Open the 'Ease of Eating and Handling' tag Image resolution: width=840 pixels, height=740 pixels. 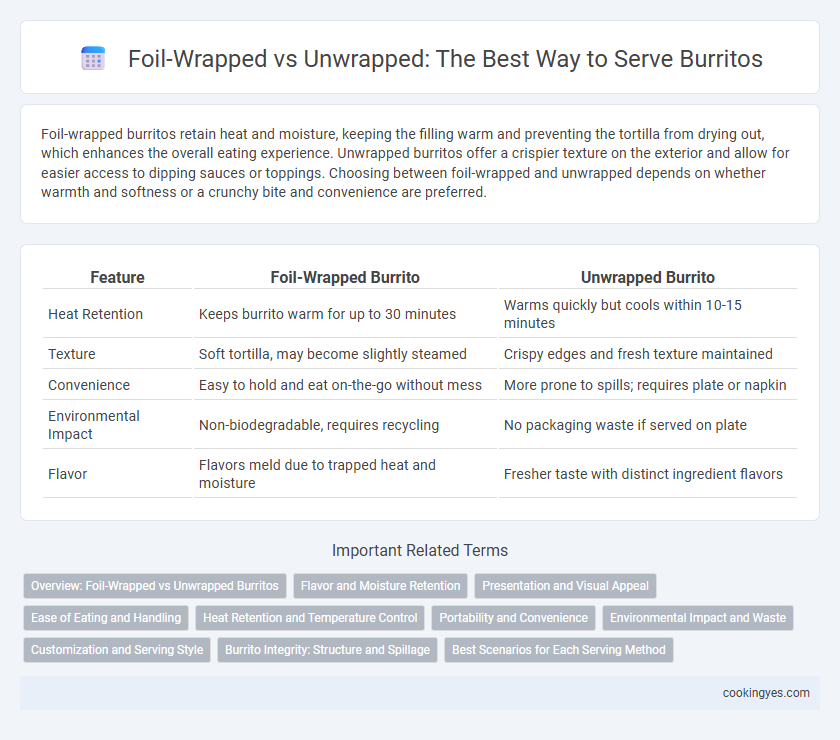coord(106,618)
